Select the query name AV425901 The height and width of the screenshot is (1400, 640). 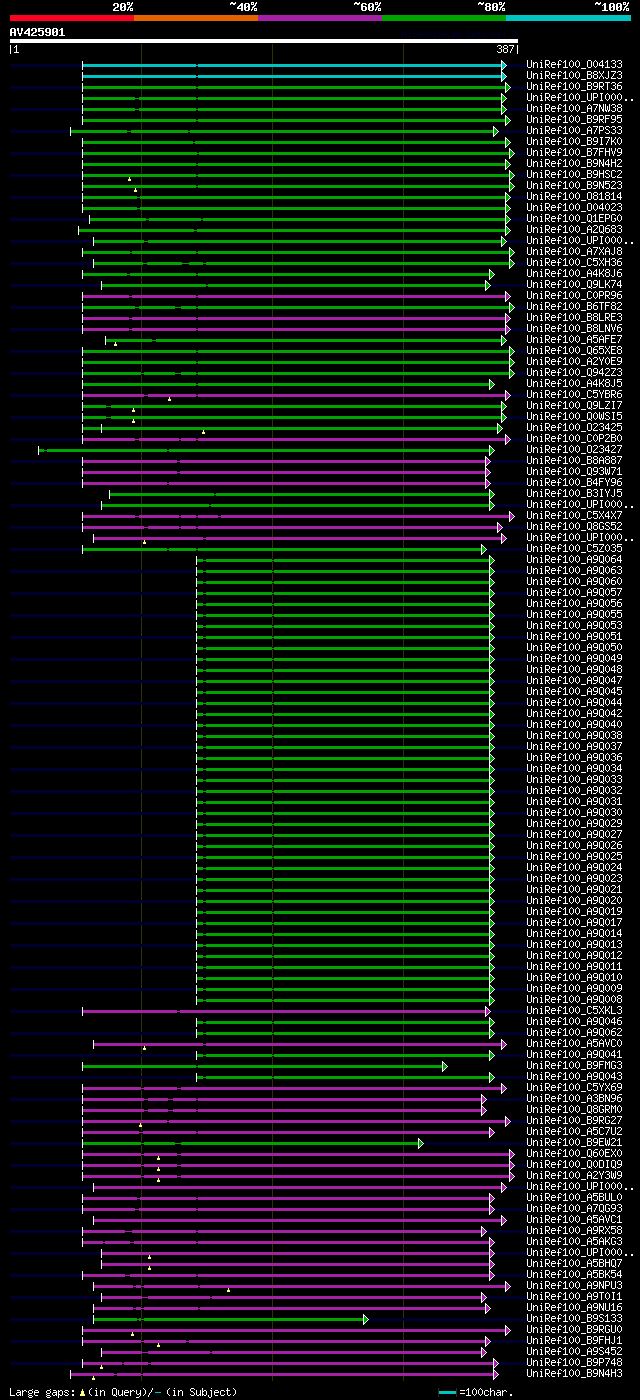coord(38,32)
